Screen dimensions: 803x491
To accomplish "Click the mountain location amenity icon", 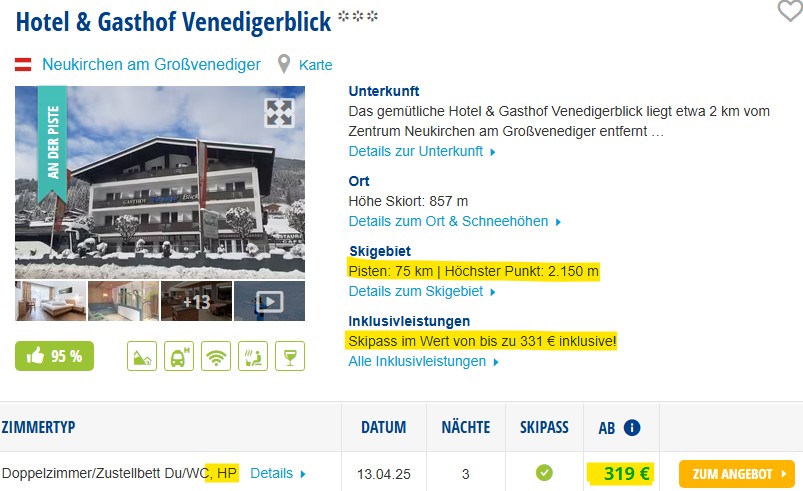I will point(142,356).
